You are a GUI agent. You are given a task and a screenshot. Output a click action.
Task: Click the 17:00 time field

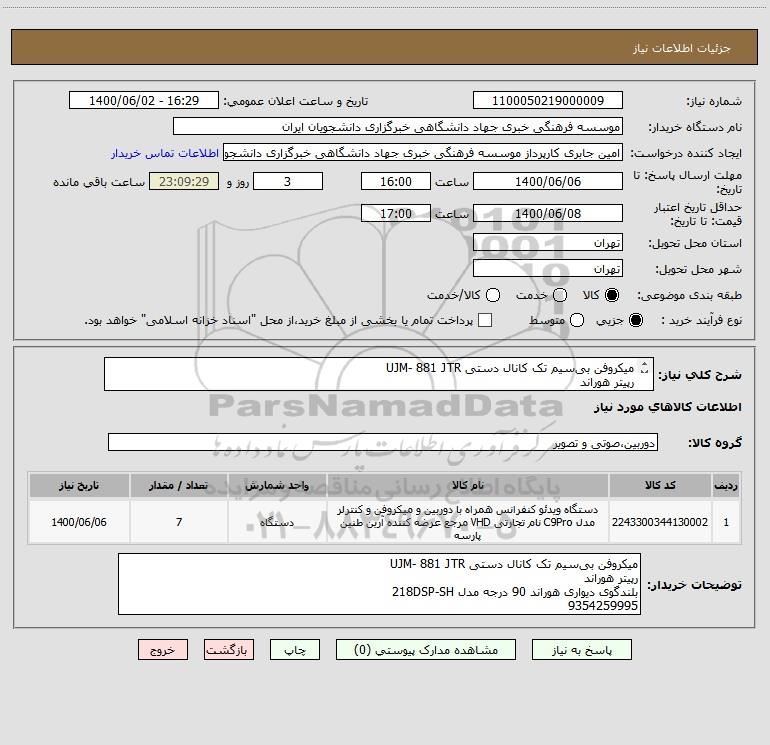coord(396,213)
